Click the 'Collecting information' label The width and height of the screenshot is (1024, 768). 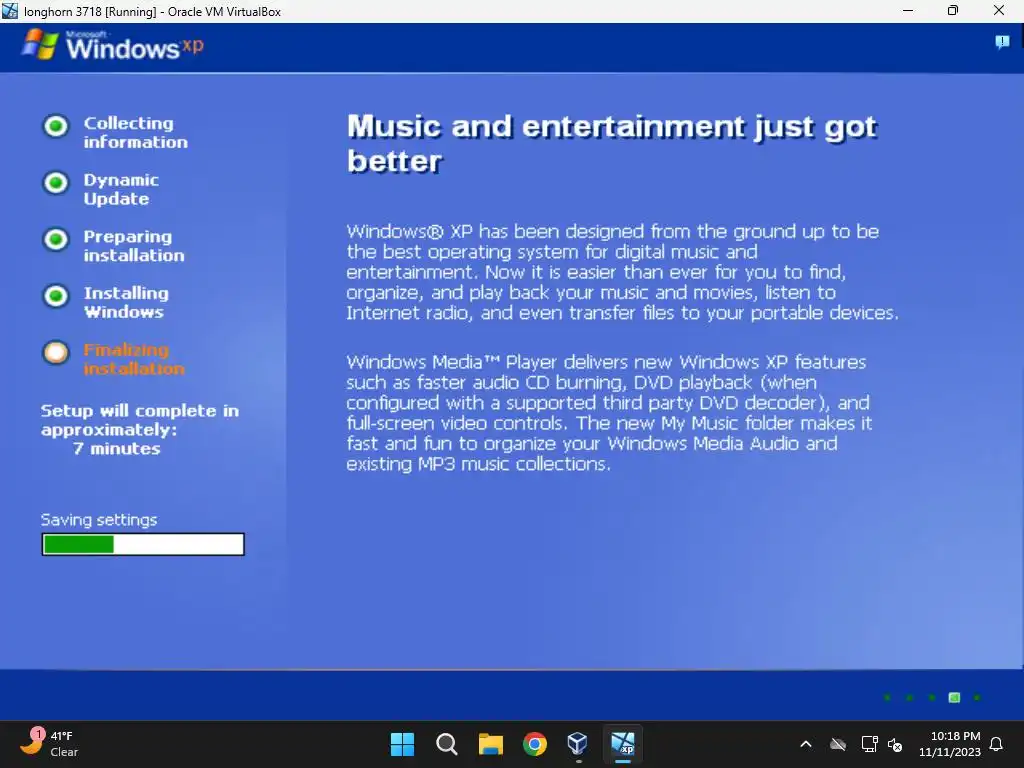click(x=135, y=133)
